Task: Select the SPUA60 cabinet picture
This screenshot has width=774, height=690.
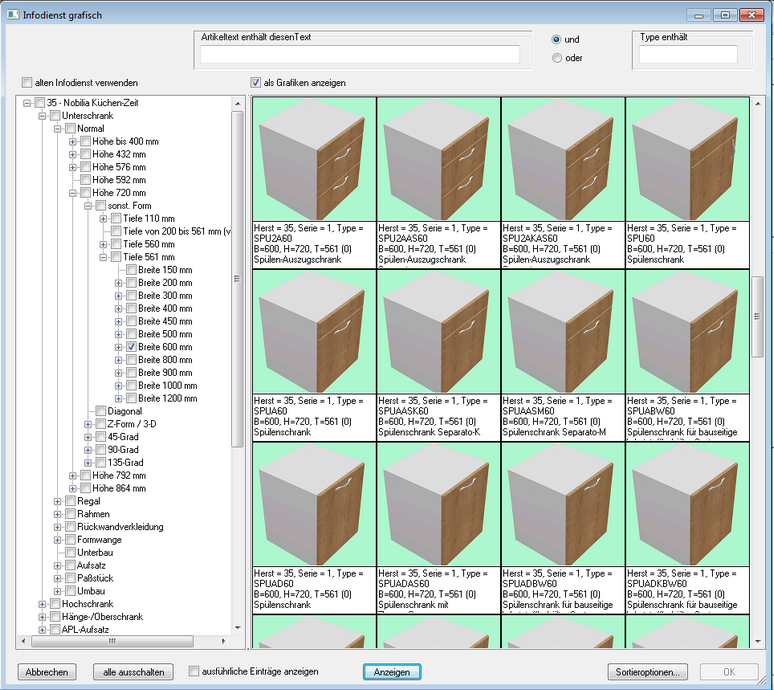Action: 314,331
